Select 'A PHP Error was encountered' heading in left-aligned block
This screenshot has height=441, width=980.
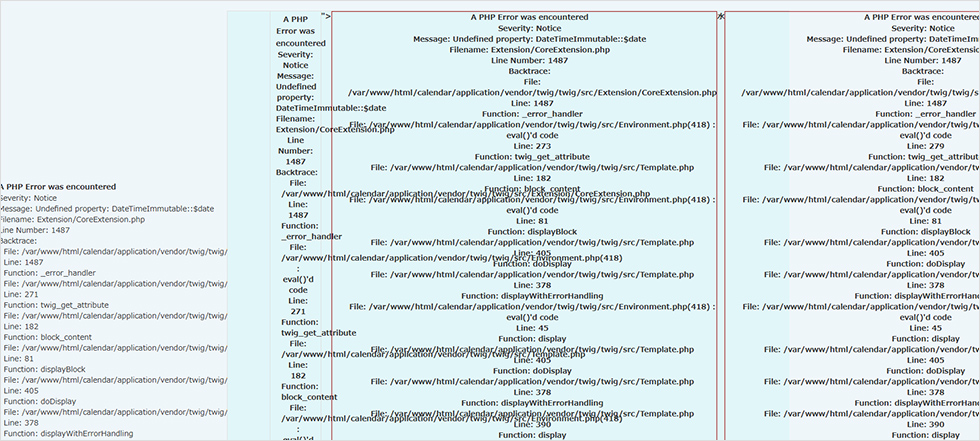click(58, 187)
